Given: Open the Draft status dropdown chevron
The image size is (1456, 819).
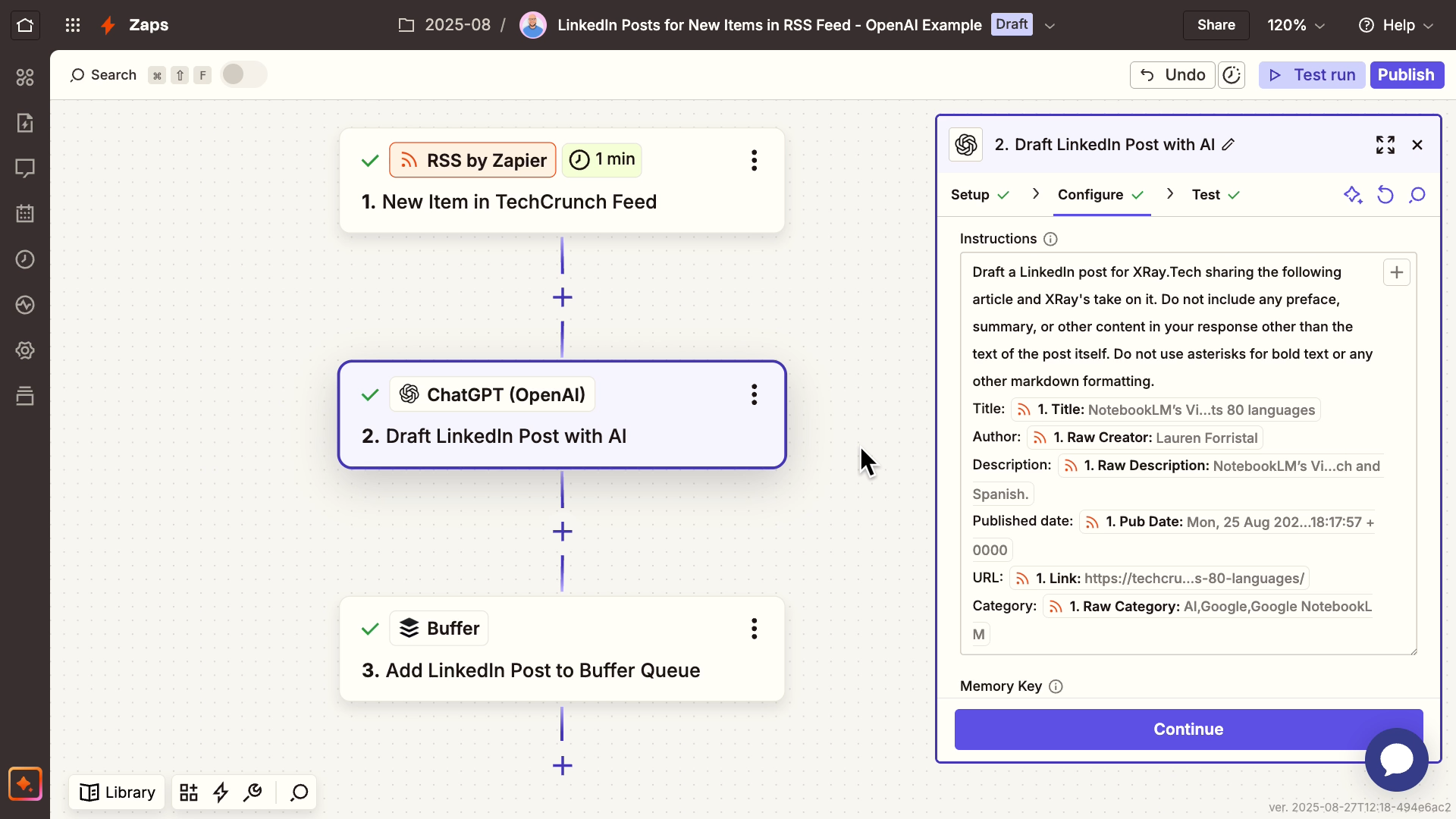Looking at the screenshot, I should 1050,25.
